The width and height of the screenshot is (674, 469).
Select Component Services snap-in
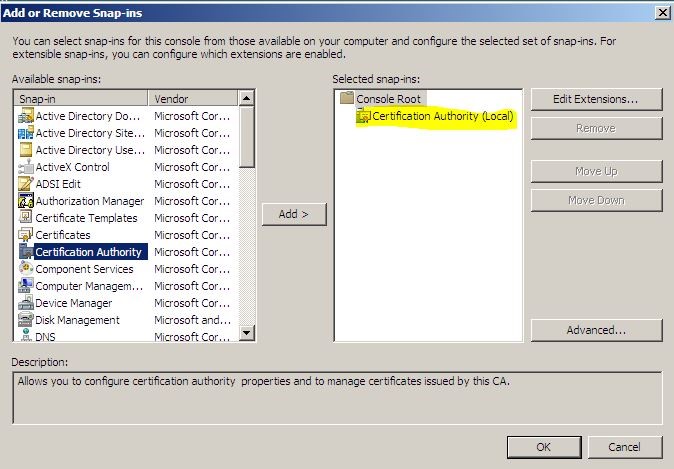click(84, 269)
